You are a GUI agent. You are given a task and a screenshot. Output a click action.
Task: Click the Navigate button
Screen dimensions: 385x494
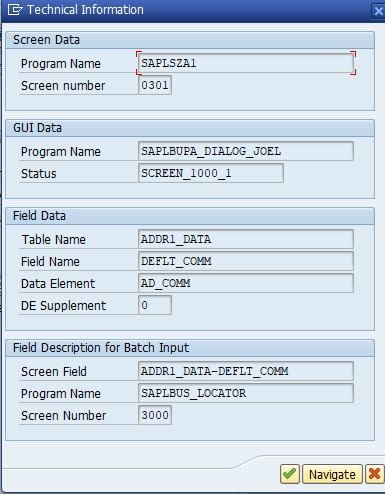[x=332, y=474]
